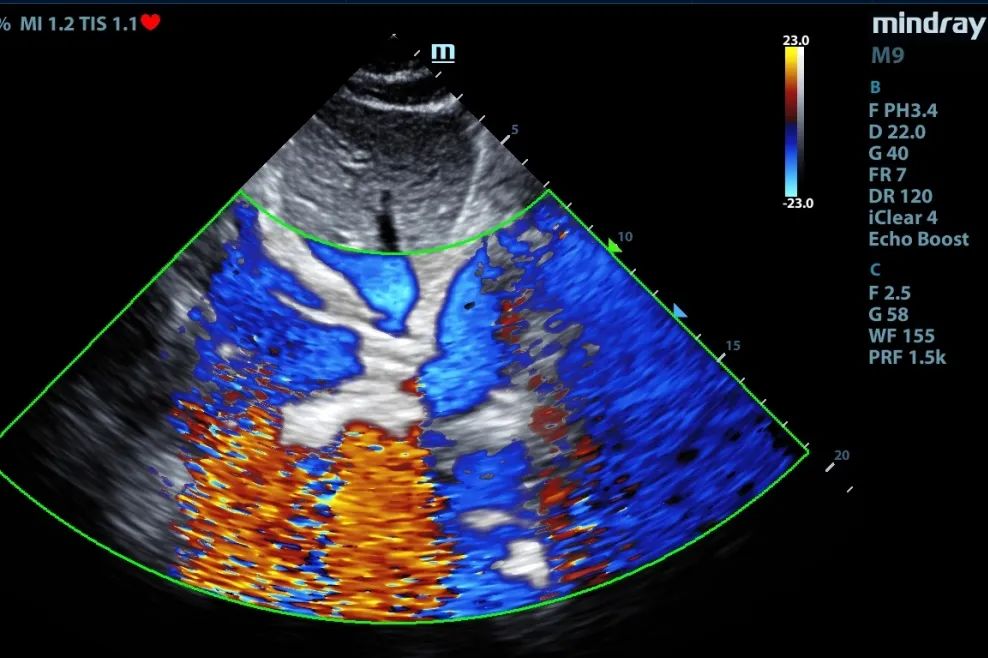Click the green focus triangle on depth scale
The height and width of the screenshot is (658, 988).
tap(615, 243)
